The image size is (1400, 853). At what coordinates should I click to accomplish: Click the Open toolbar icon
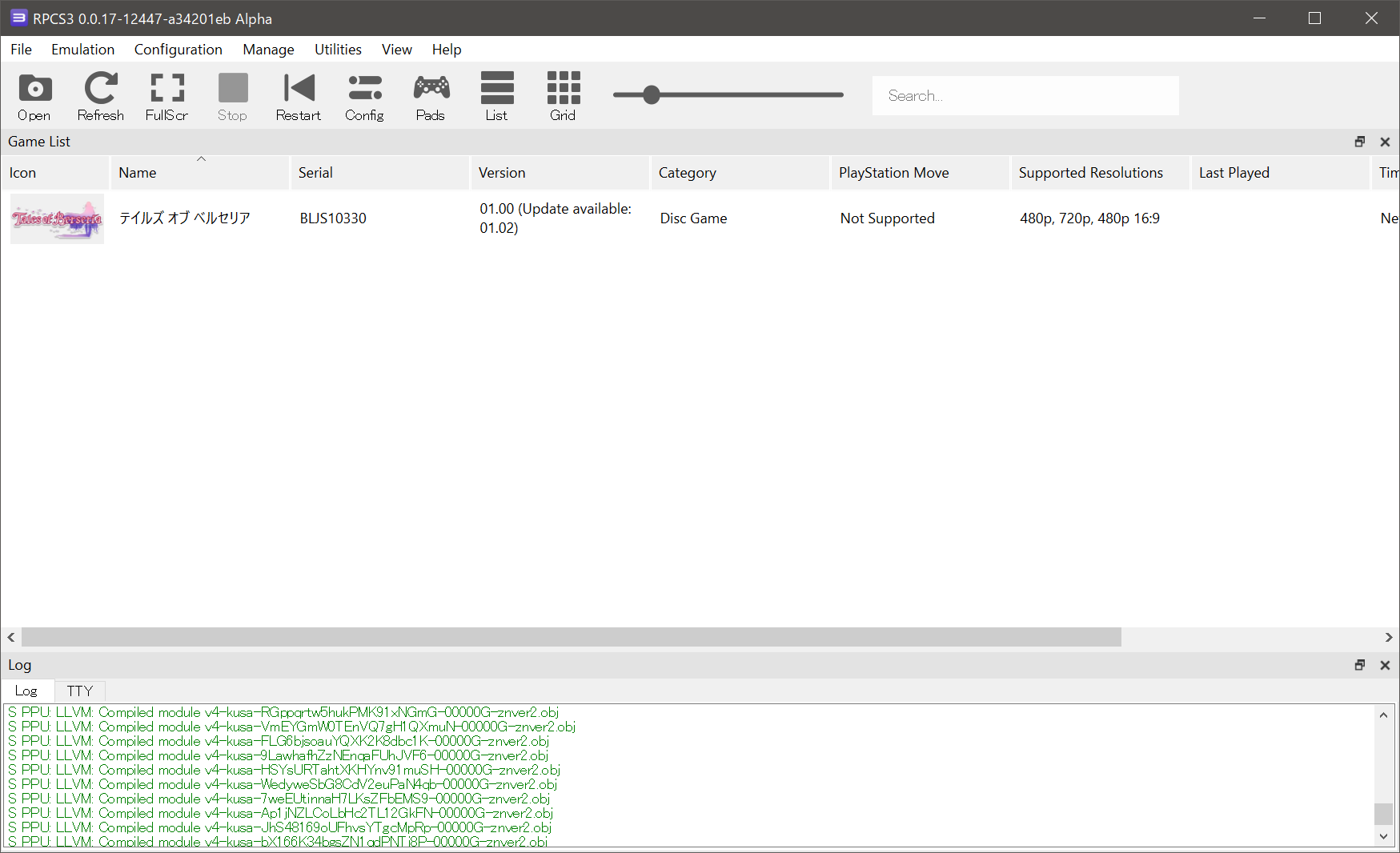pos(34,97)
